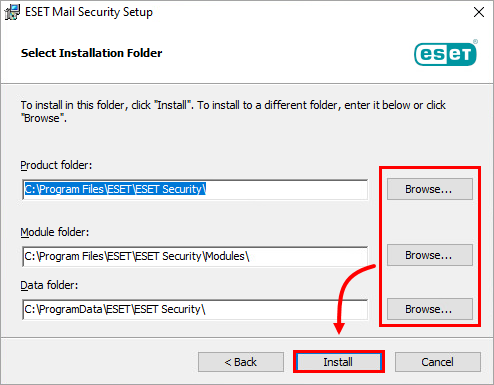
Task: Click the "Product folder:" label
Action: [56, 165]
